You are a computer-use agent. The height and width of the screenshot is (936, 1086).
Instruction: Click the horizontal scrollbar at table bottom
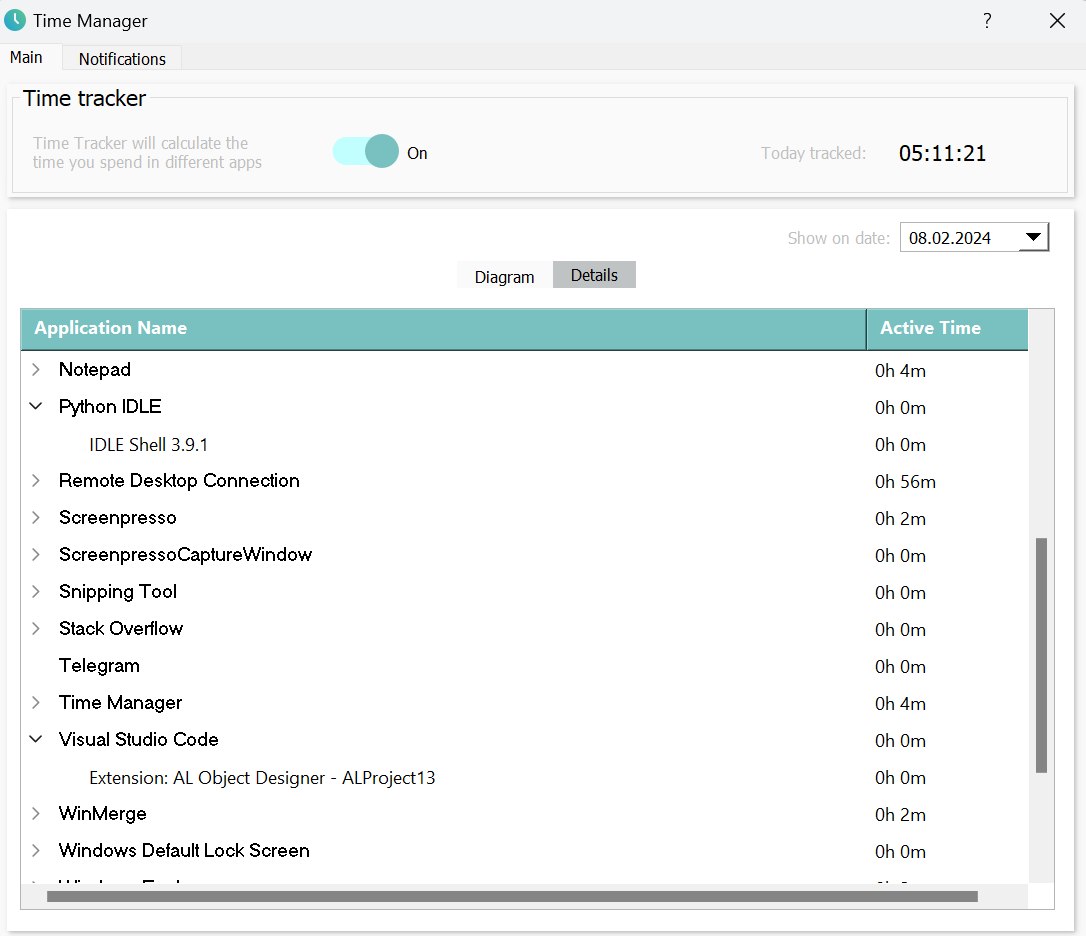512,897
